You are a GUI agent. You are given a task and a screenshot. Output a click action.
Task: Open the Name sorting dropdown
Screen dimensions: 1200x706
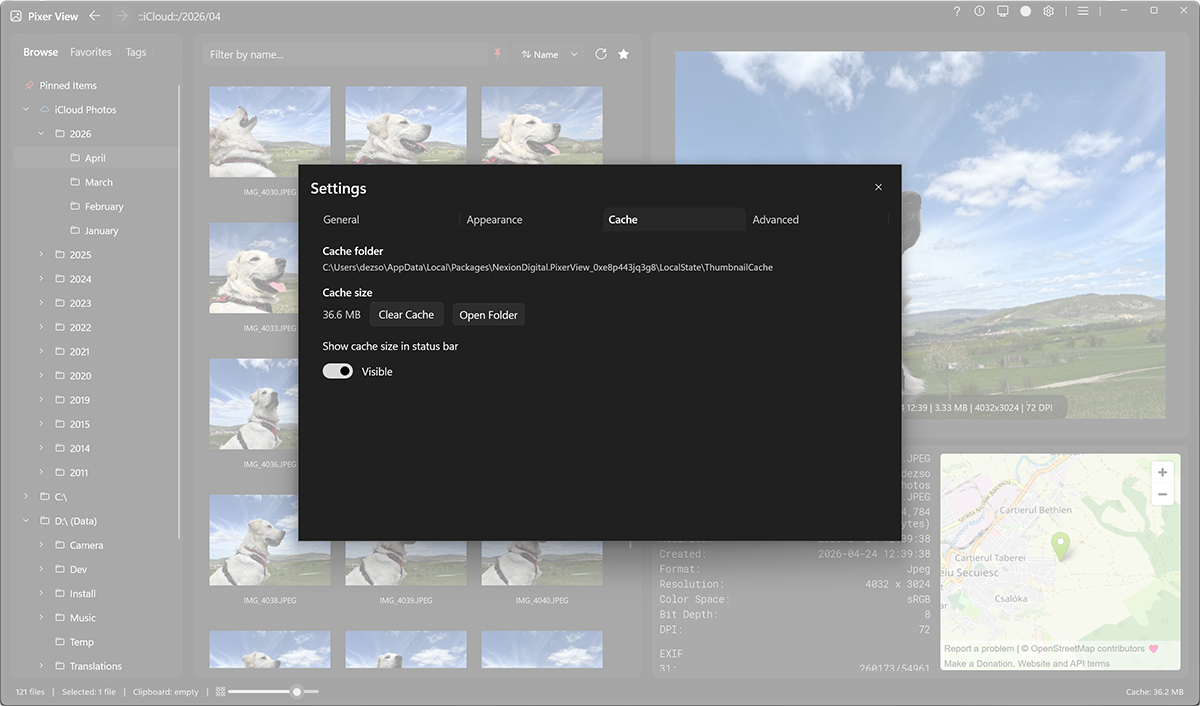tap(548, 54)
